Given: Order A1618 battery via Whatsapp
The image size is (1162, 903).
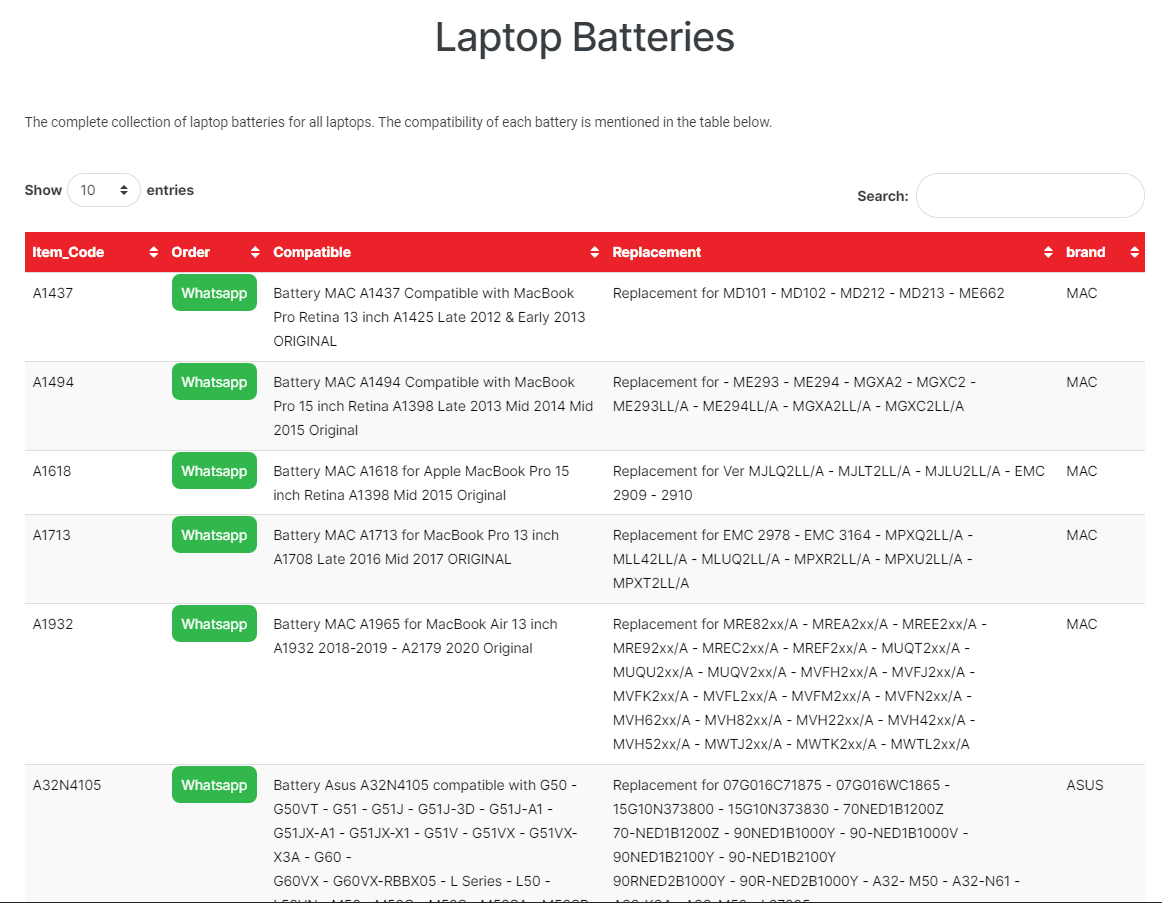Looking at the screenshot, I should click(214, 470).
